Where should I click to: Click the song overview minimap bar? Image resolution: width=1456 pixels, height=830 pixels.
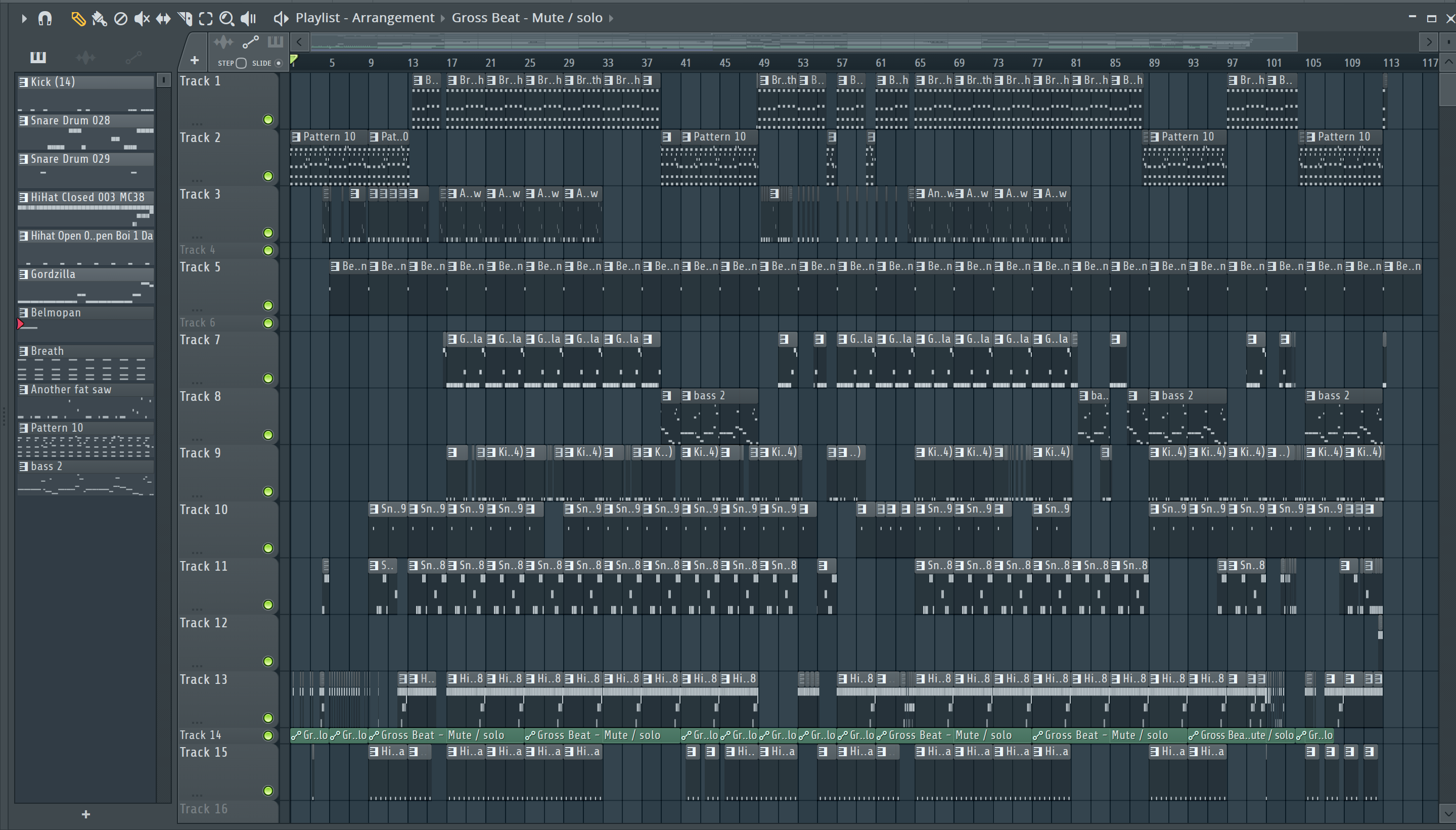pyautogui.click(x=804, y=41)
